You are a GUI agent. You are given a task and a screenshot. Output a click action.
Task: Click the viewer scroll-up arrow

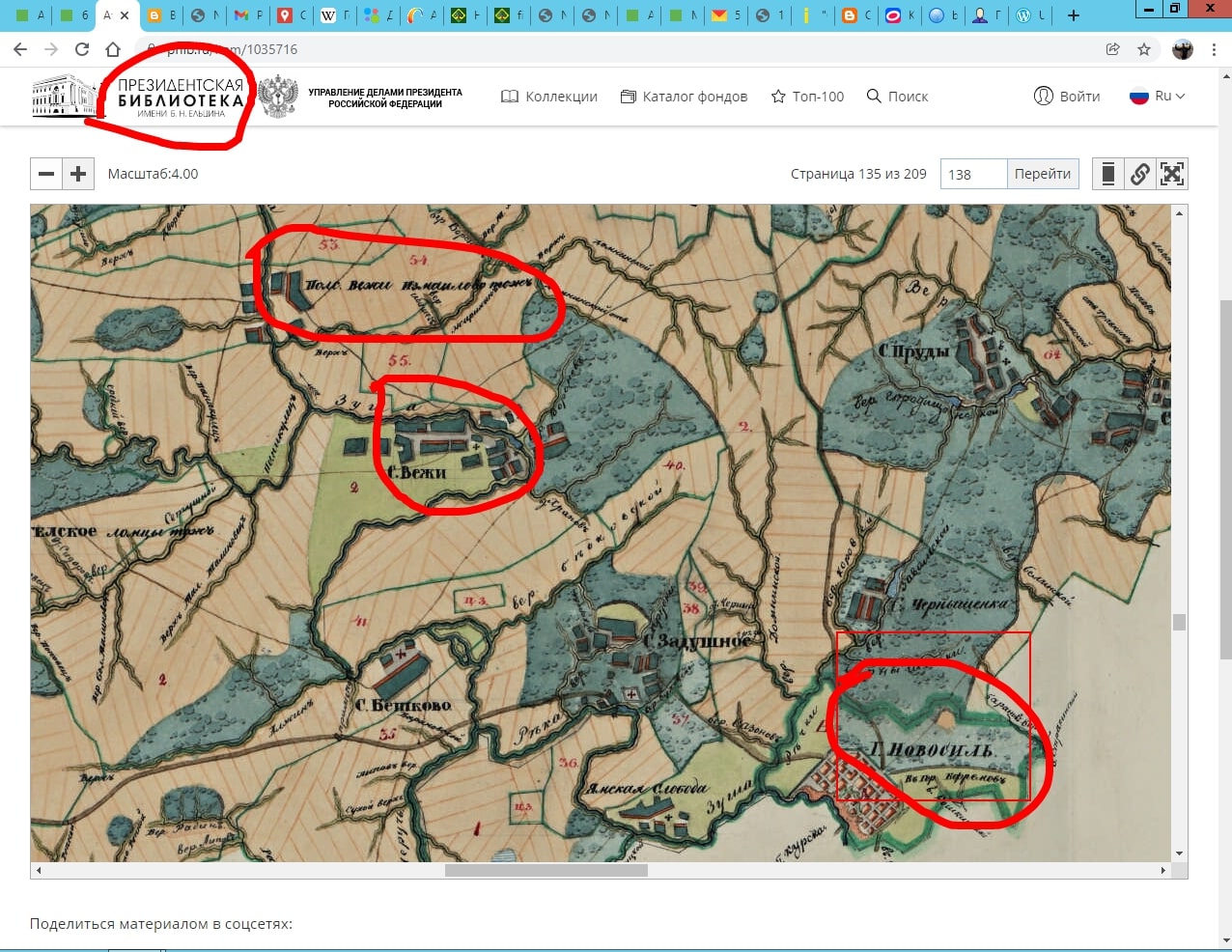click(1179, 212)
